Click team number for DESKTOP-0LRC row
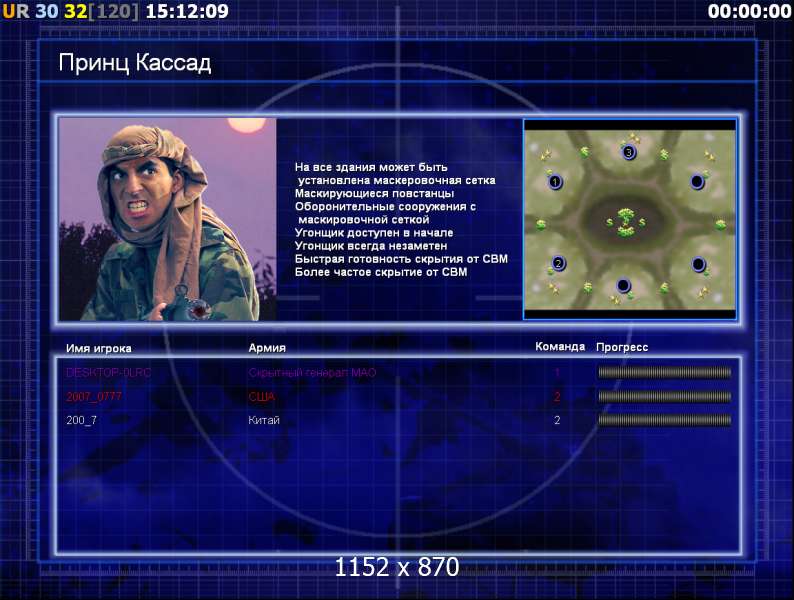The width and height of the screenshot is (794, 600). [x=557, y=373]
